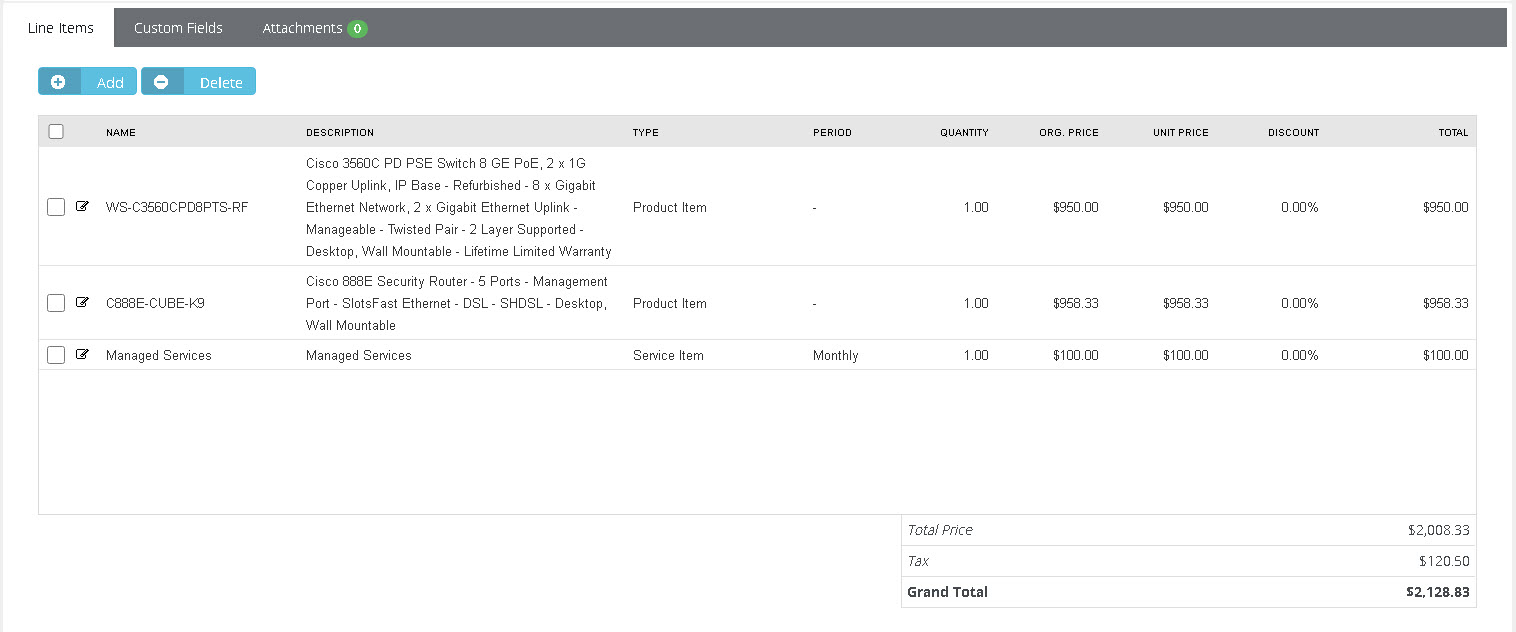Select the Line Items tab
This screenshot has height=632, width=1516.
(61, 28)
